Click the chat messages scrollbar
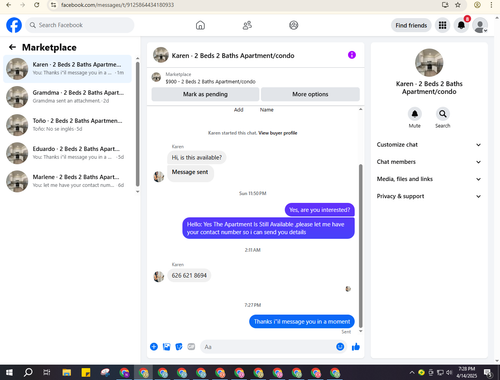Image resolution: width=500 pixels, height=380 pixels. point(360,246)
